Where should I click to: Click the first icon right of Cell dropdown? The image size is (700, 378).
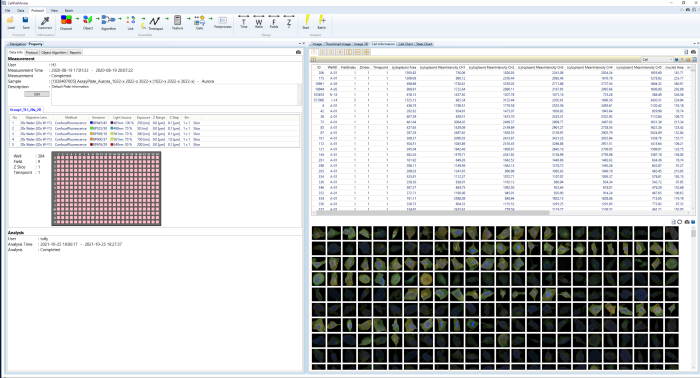point(677,59)
